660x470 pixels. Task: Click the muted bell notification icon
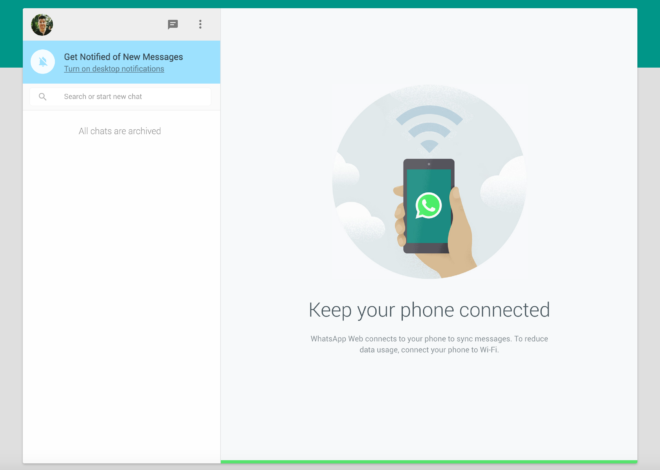point(43,62)
